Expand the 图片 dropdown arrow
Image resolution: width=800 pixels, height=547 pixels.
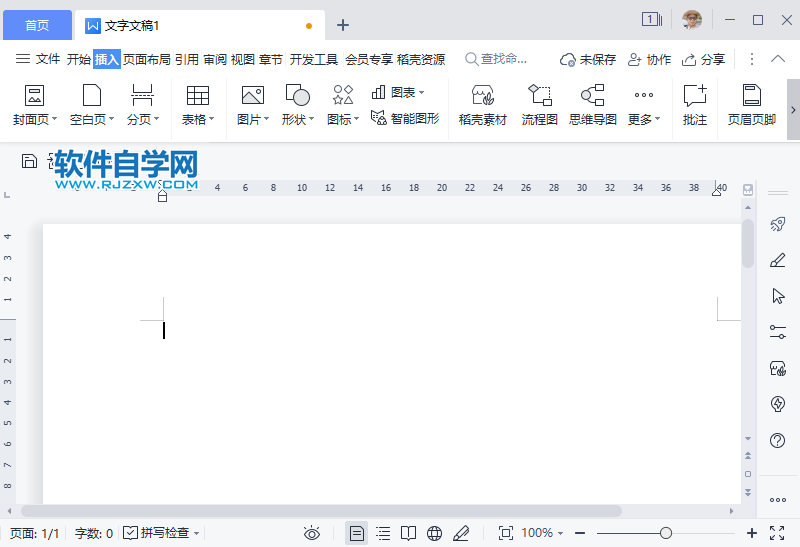point(266,119)
